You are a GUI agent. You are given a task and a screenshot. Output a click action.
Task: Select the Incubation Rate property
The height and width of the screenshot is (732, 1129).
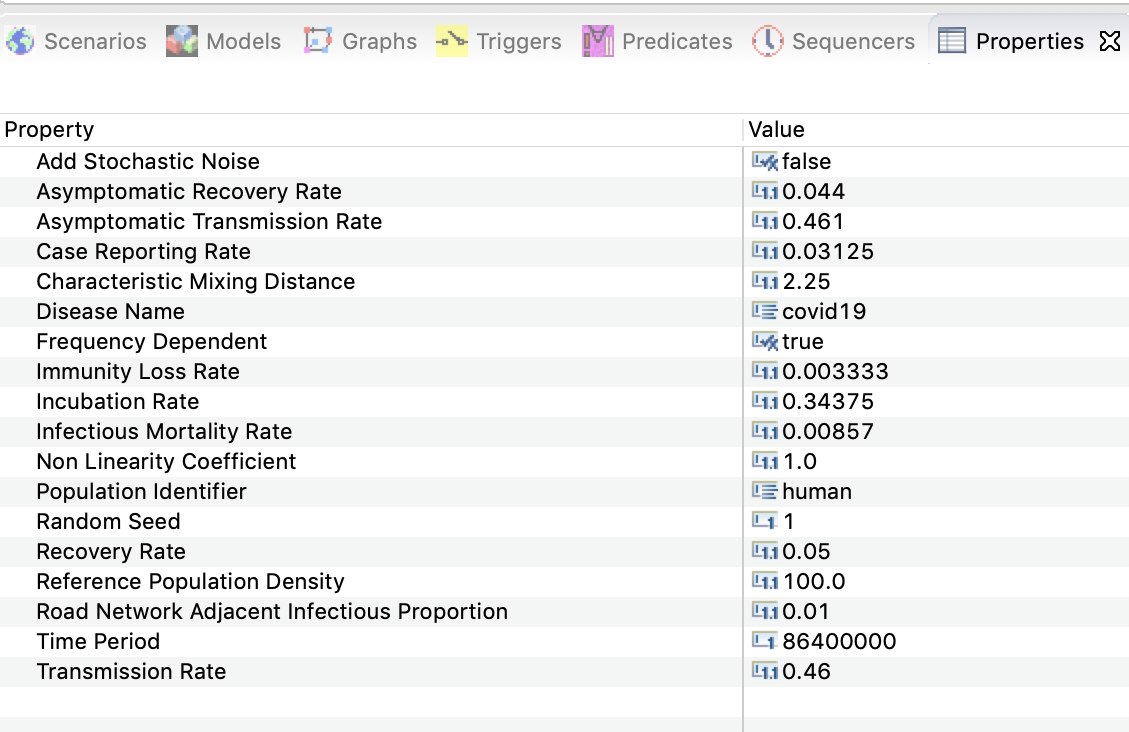tap(117, 402)
